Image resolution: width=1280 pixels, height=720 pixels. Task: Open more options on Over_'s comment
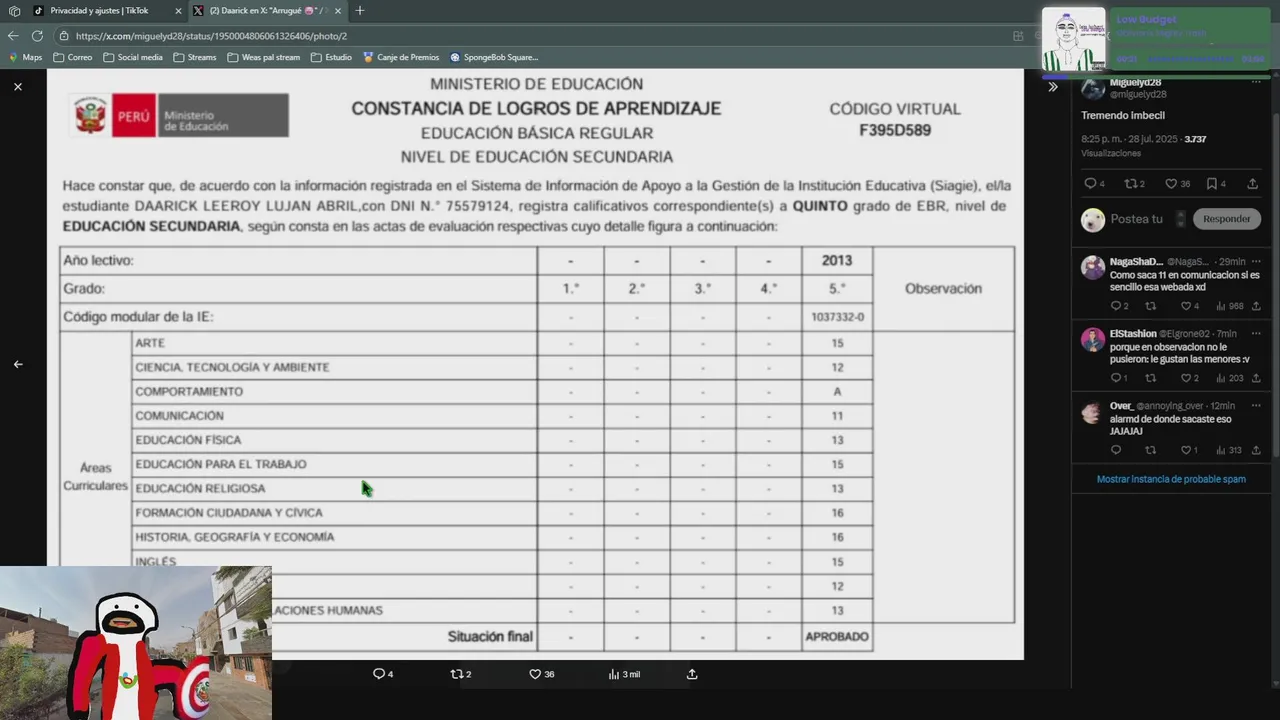1256,406
